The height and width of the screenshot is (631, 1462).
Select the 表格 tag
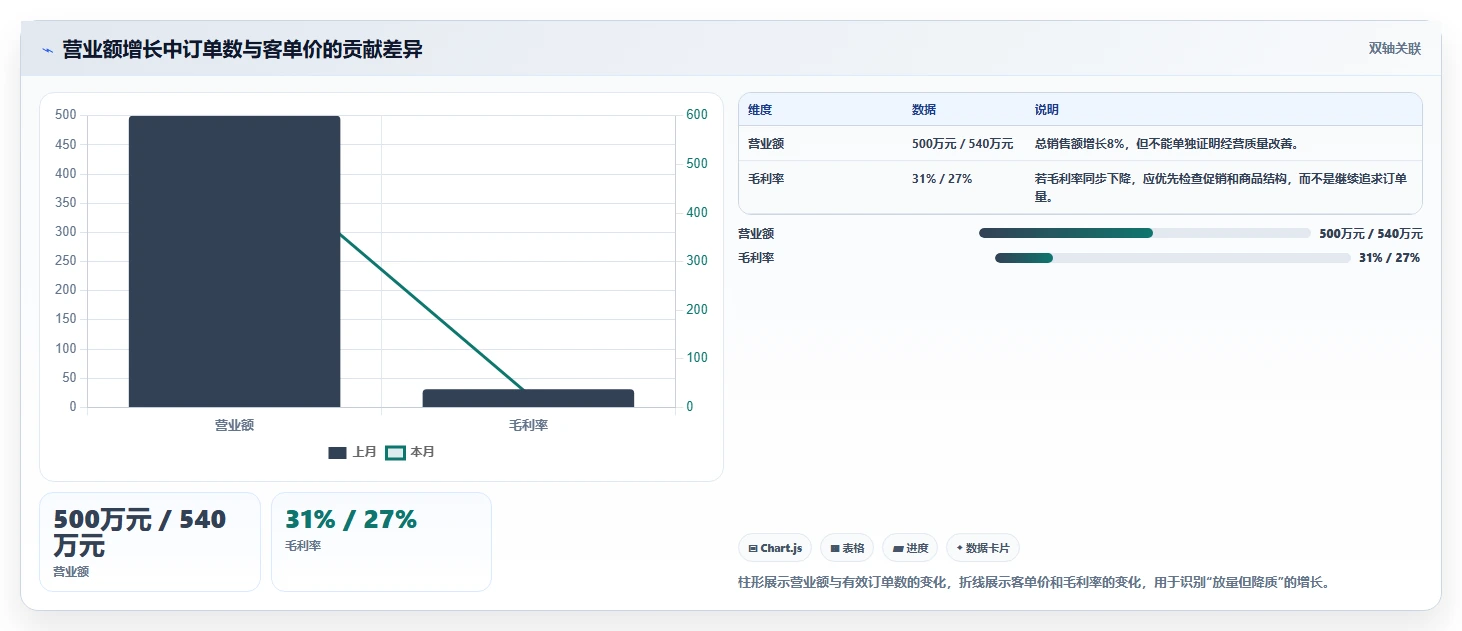pos(847,548)
